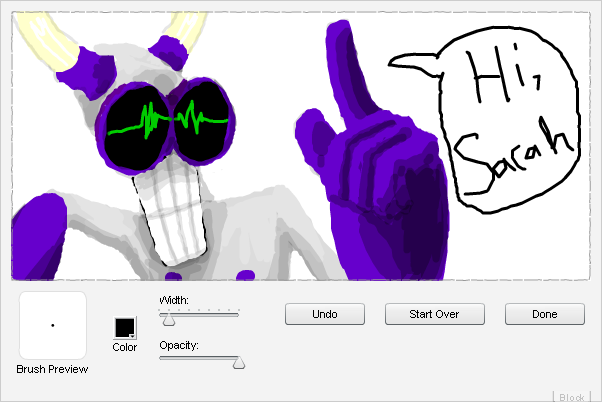Click the Width label text
Viewport: 602px width, 402px height.
click(174, 300)
